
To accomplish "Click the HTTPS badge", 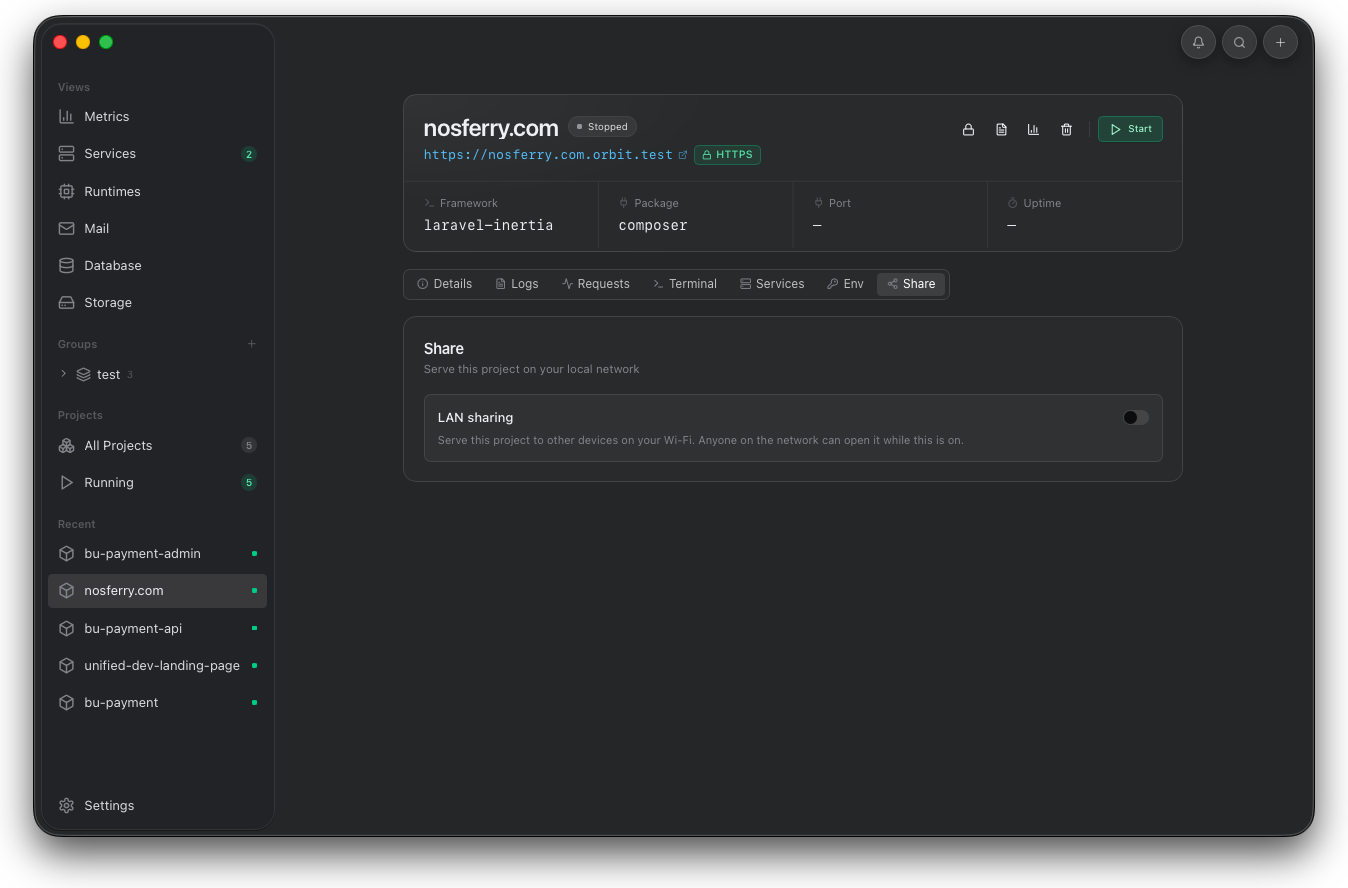I will (727, 155).
